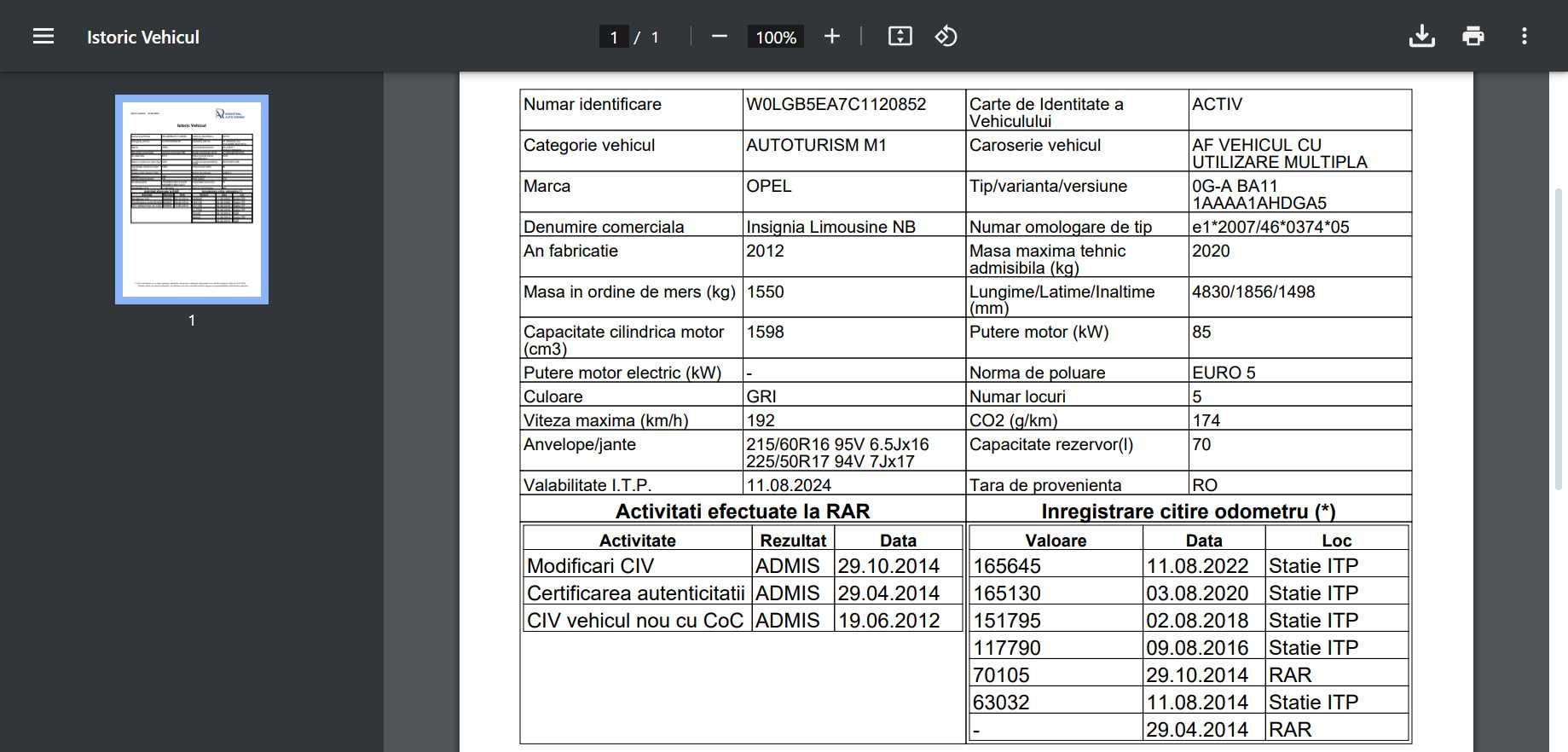Click the OPEL brand value
The height and width of the screenshot is (752, 1568).
point(769,186)
